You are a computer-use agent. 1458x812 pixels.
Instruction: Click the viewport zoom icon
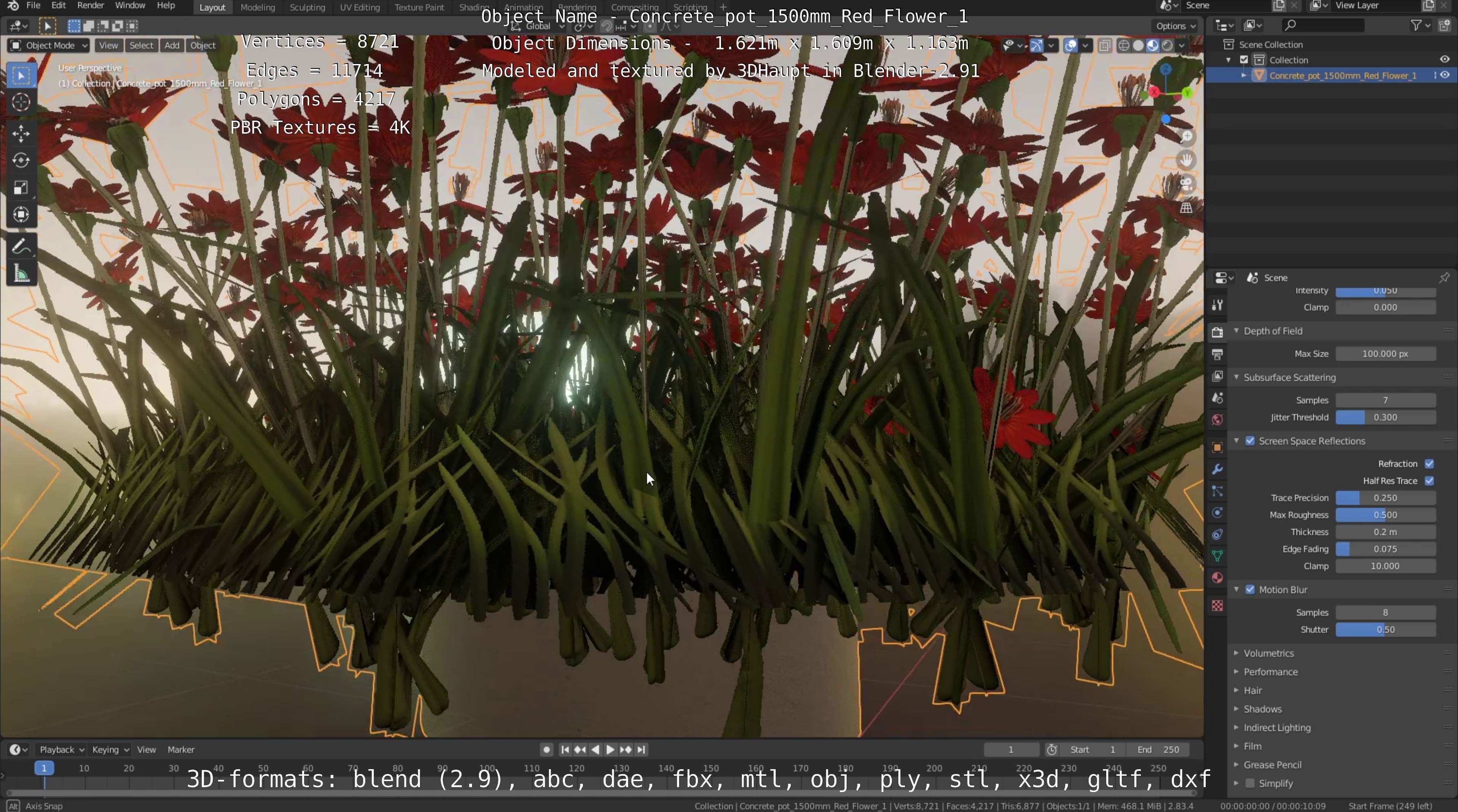click(1186, 136)
